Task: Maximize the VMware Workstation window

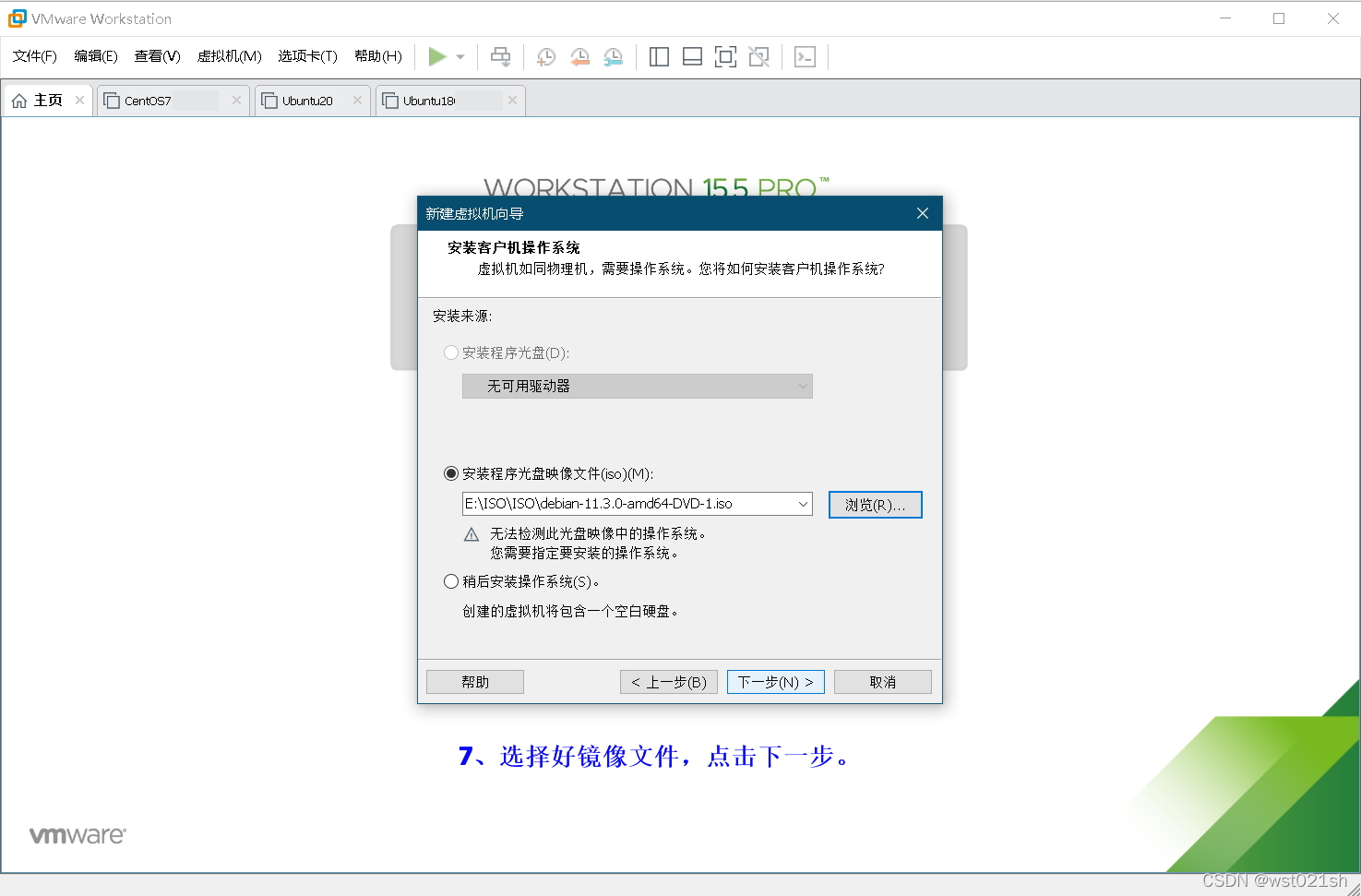Action: [x=1279, y=18]
